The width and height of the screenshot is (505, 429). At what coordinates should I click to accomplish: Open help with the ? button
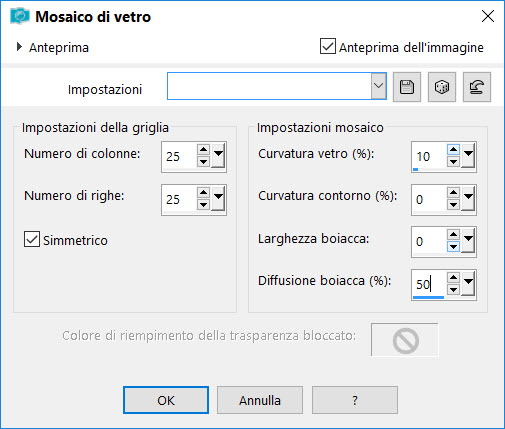(355, 400)
